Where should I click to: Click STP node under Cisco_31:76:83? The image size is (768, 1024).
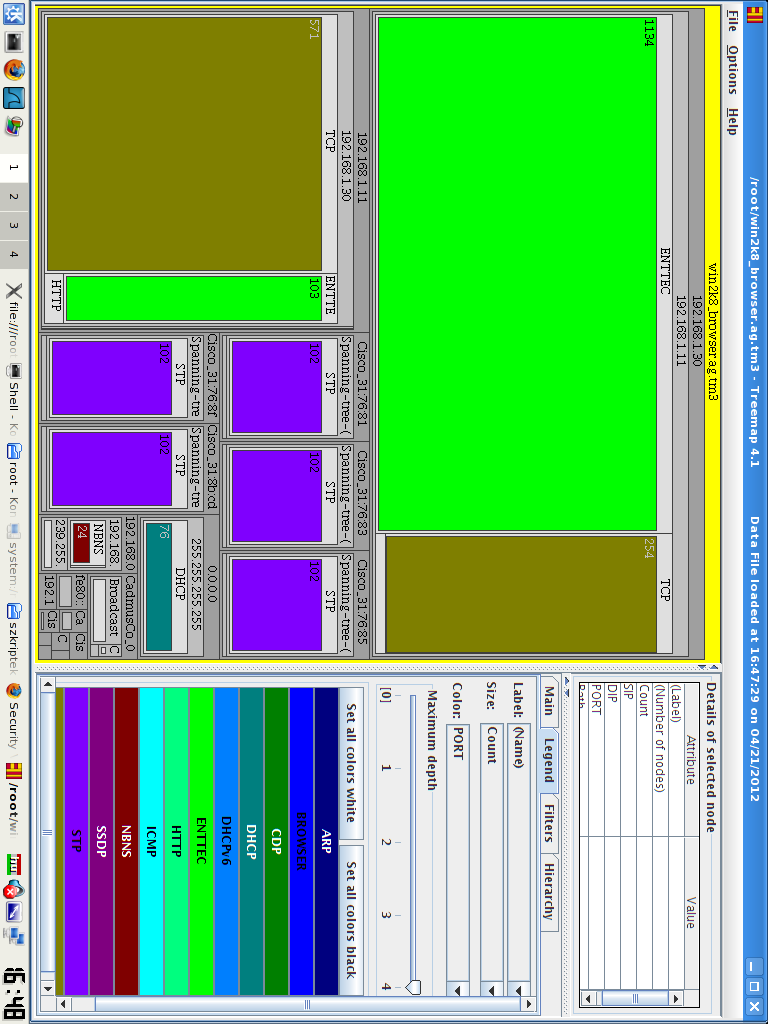coord(277,496)
